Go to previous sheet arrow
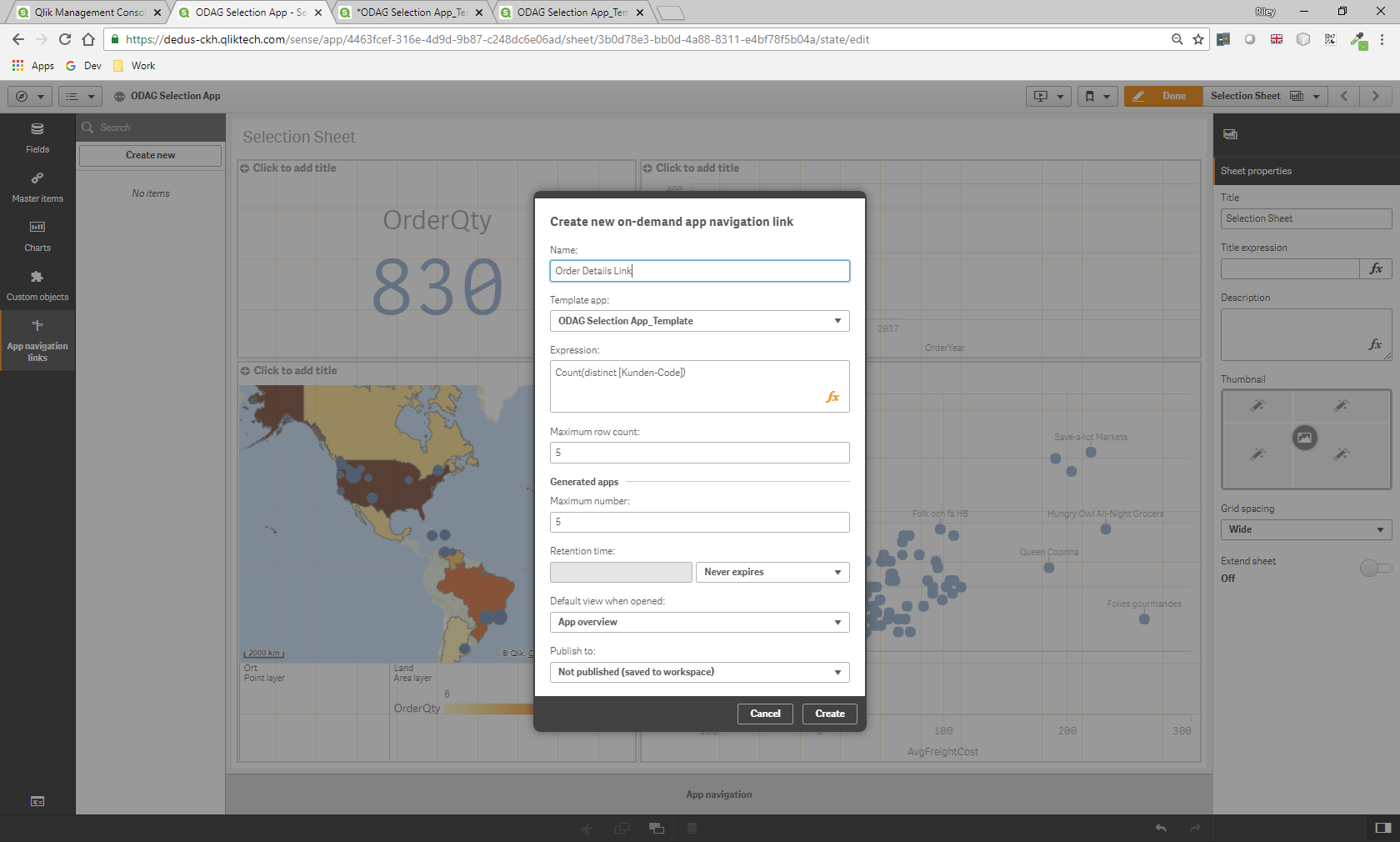 (x=1344, y=96)
